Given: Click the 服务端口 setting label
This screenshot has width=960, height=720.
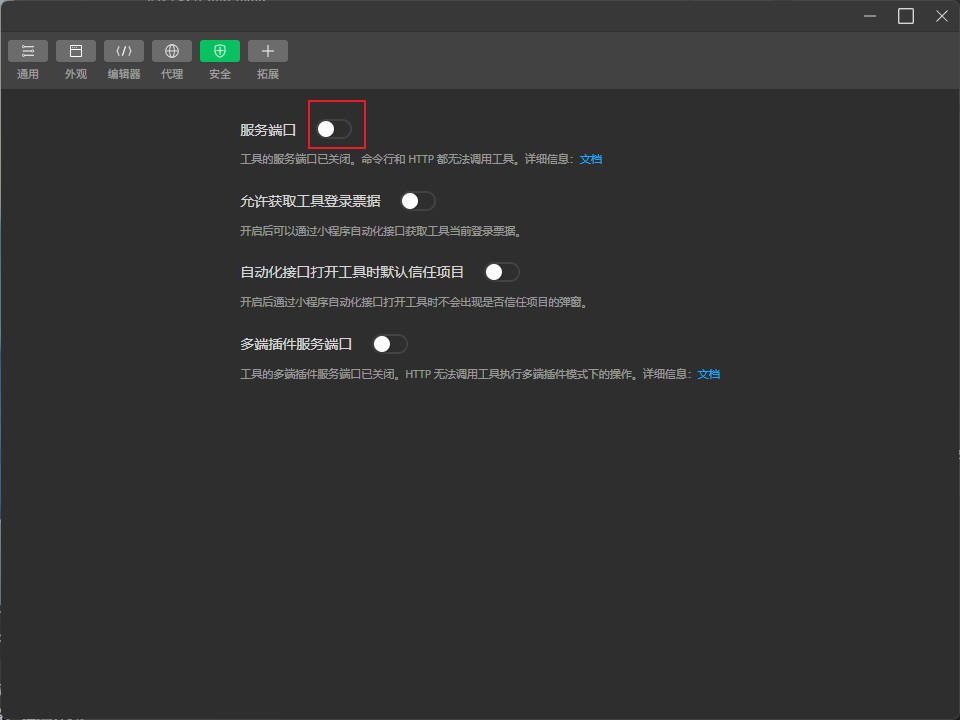Looking at the screenshot, I should 268,130.
